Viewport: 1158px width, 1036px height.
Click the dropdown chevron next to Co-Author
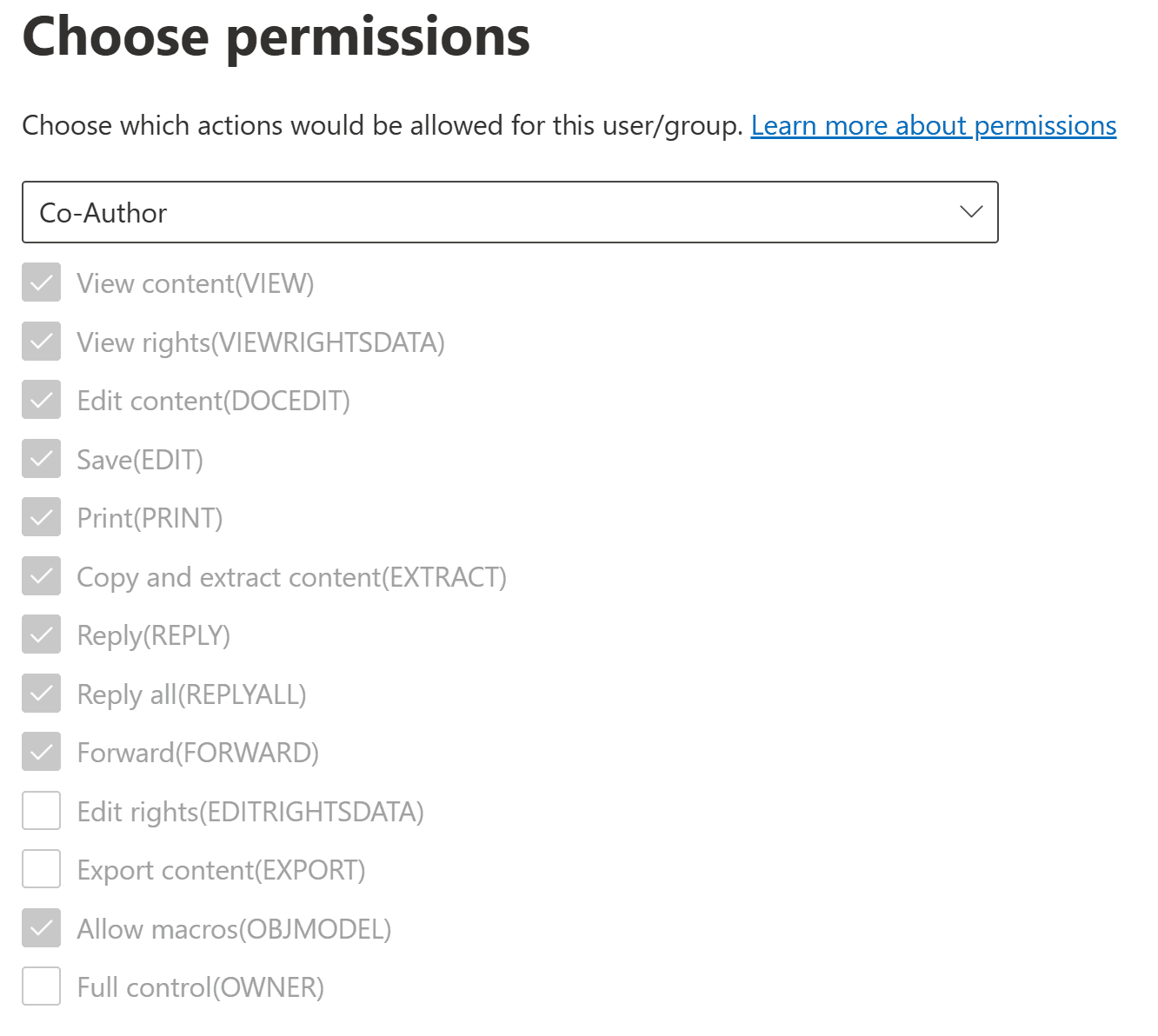click(x=971, y=212)
